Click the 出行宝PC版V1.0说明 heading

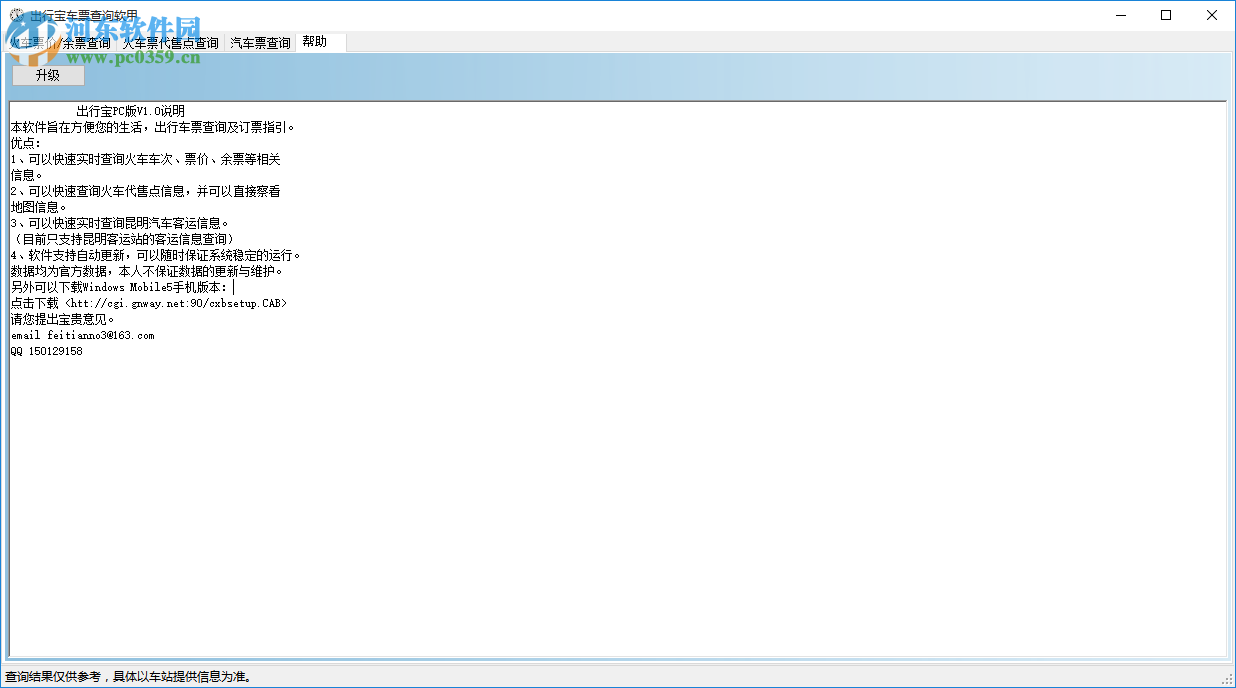tap(130, 111)
